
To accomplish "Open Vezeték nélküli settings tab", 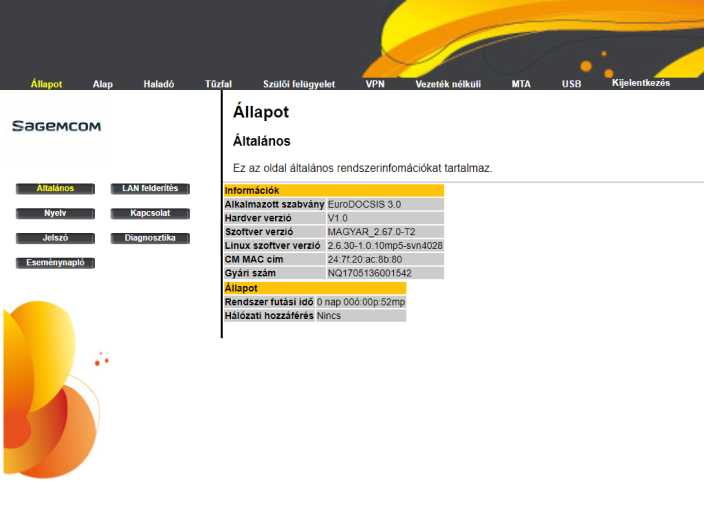I will coord(448,84).
